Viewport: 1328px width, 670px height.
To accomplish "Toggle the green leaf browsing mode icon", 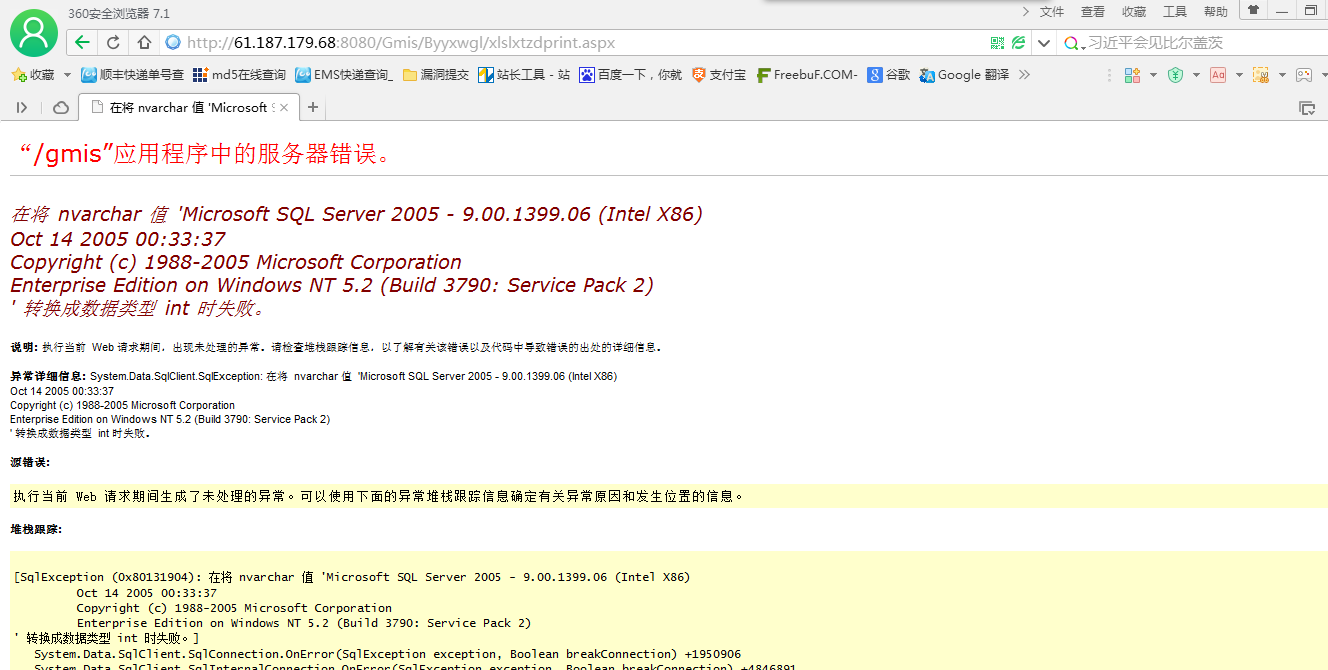I will point(1018,43).
